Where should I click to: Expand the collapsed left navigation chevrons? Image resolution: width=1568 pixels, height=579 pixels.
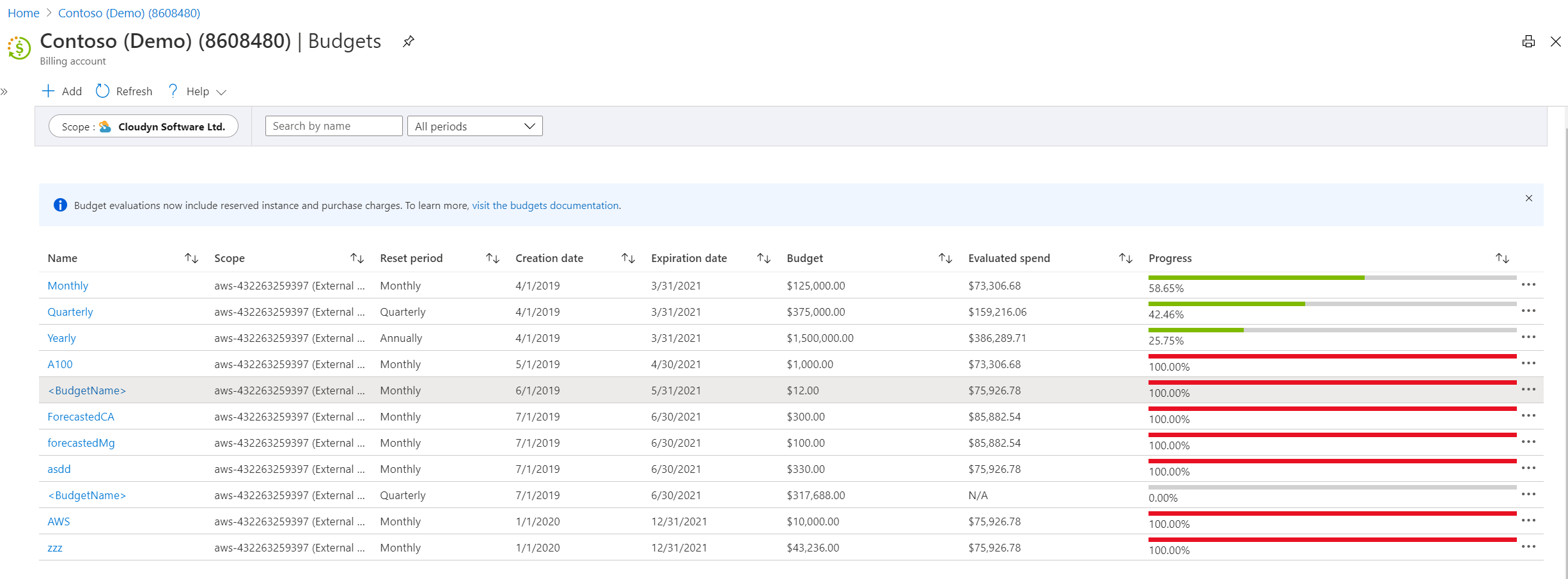[x=4, y=91]
